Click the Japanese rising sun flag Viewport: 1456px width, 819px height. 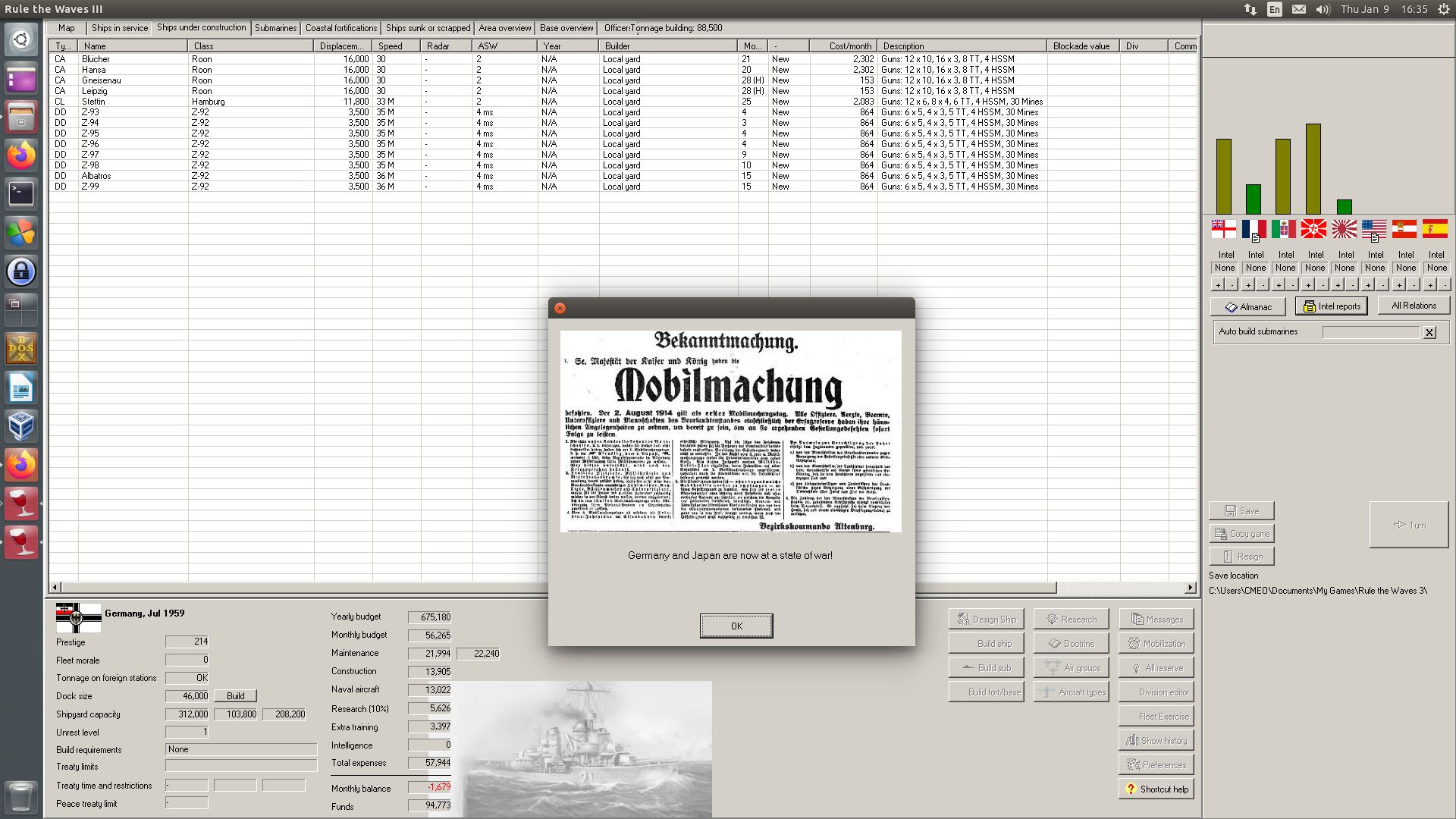(1344, 228)
